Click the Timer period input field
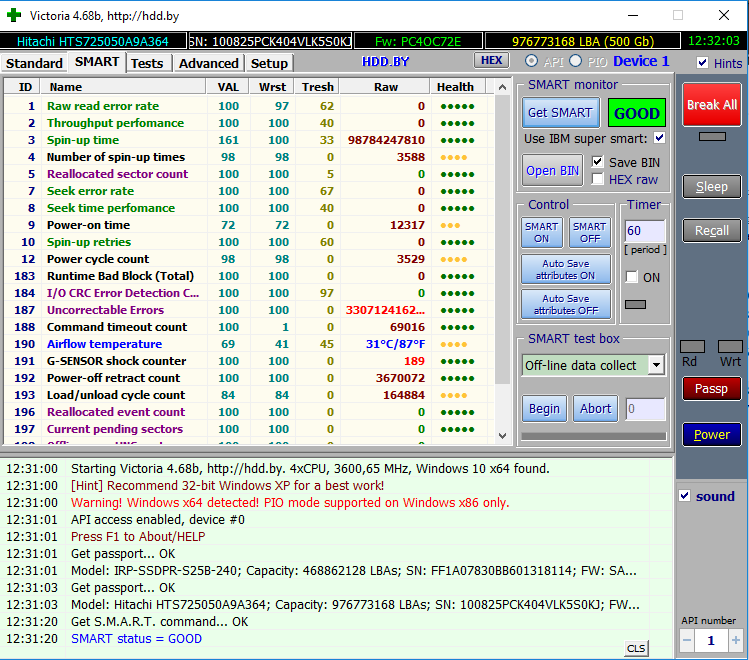 [645, 231]
